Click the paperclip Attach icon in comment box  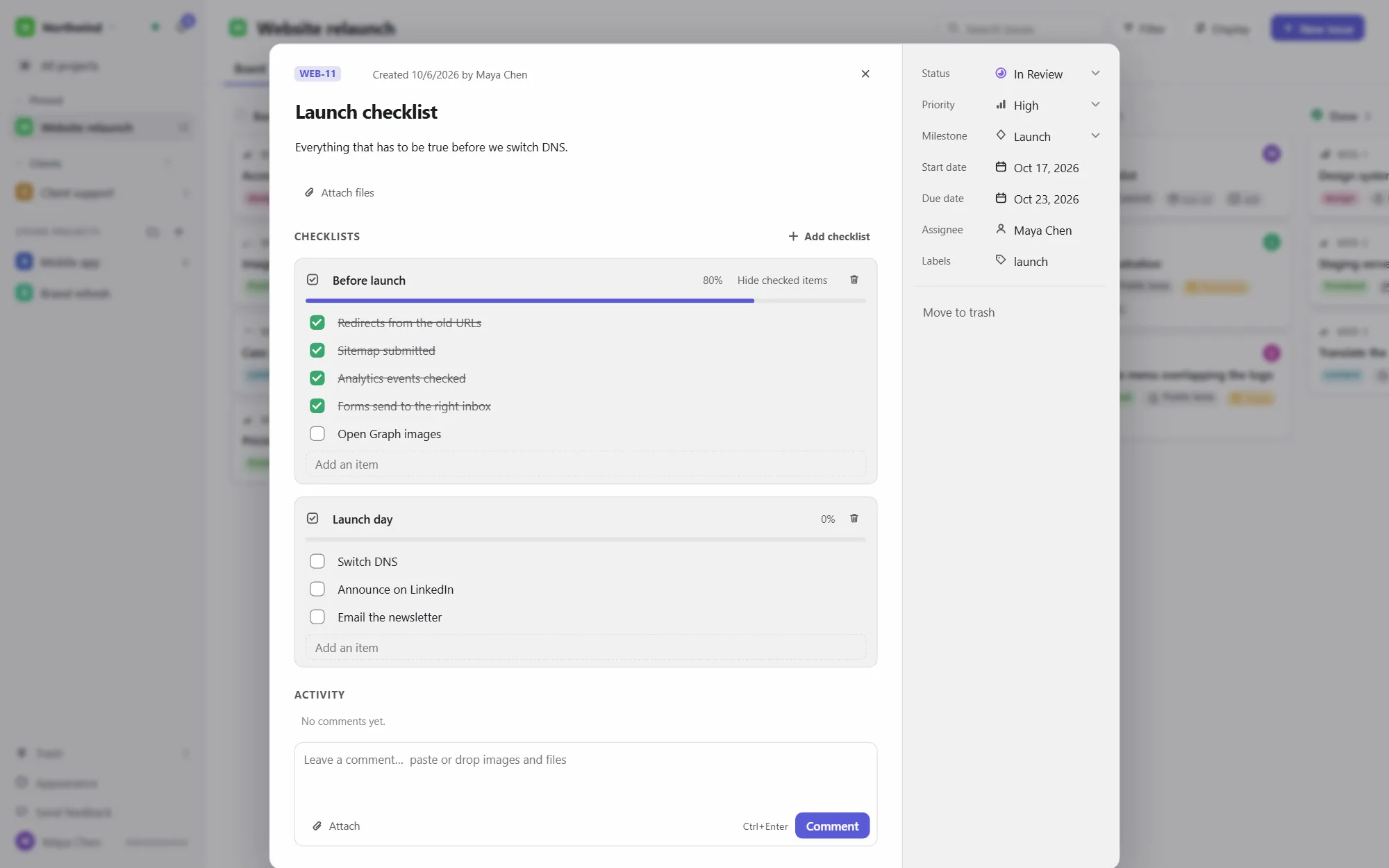(x=317, y=826)
